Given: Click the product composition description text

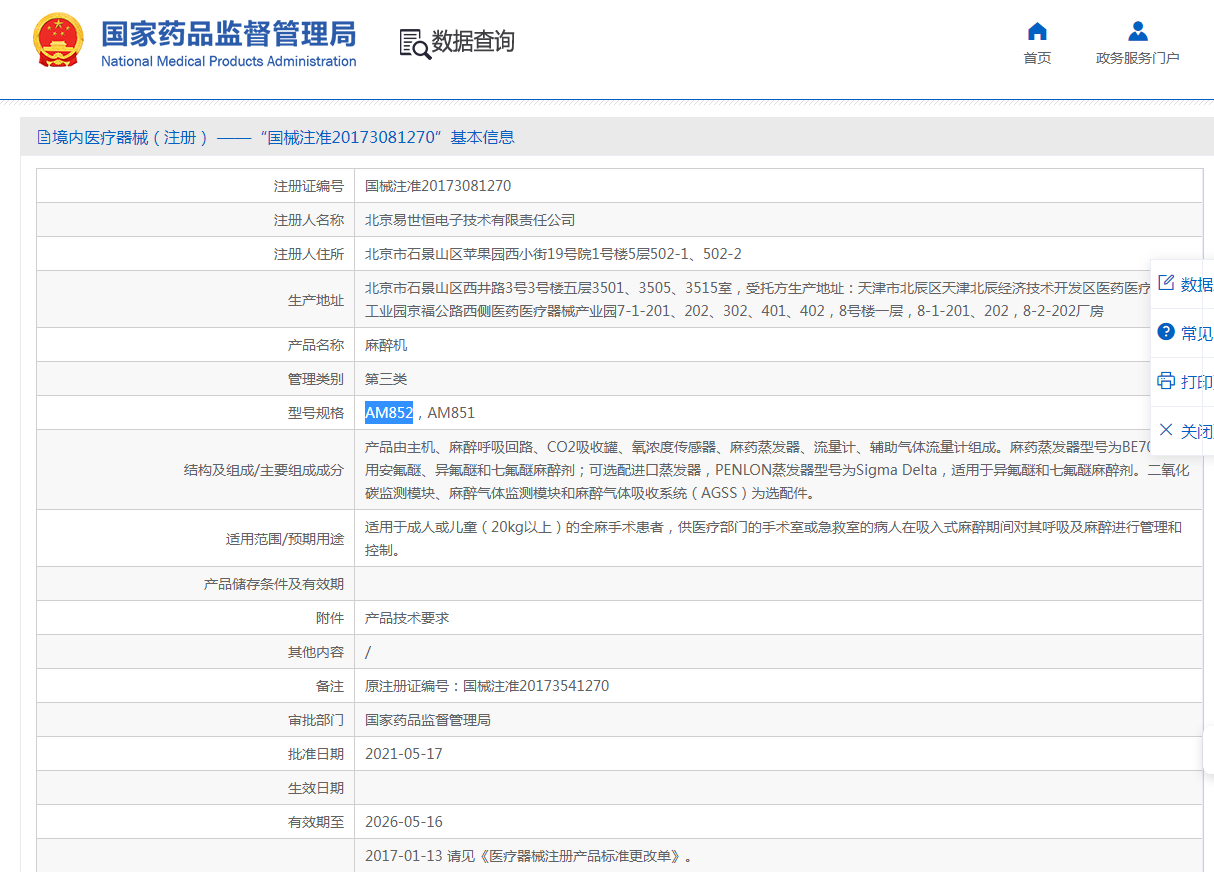Looking at the screenshot, I should (x=777, y=470).
